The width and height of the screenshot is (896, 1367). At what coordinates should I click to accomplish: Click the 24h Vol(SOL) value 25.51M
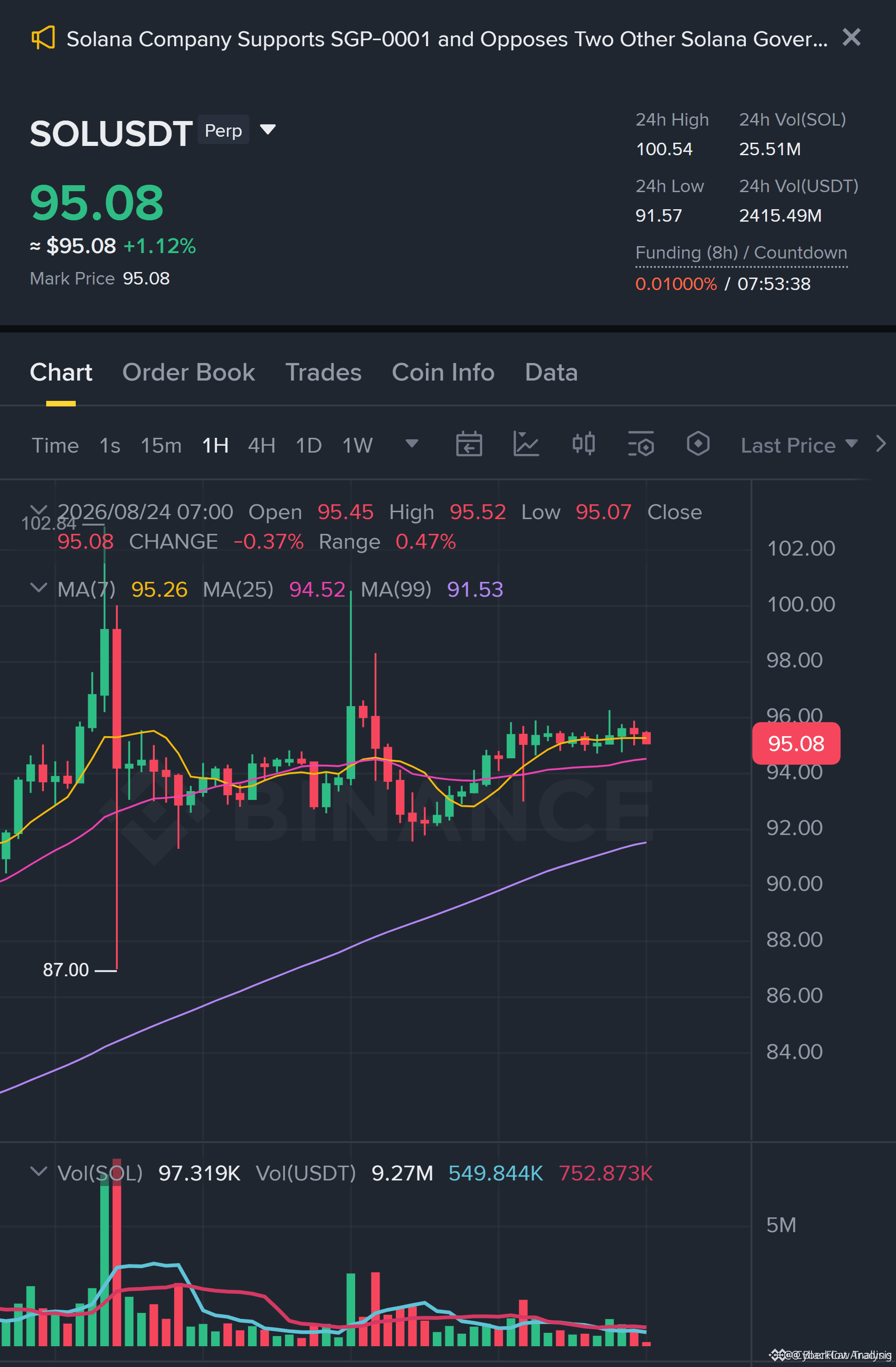(769, 149)
